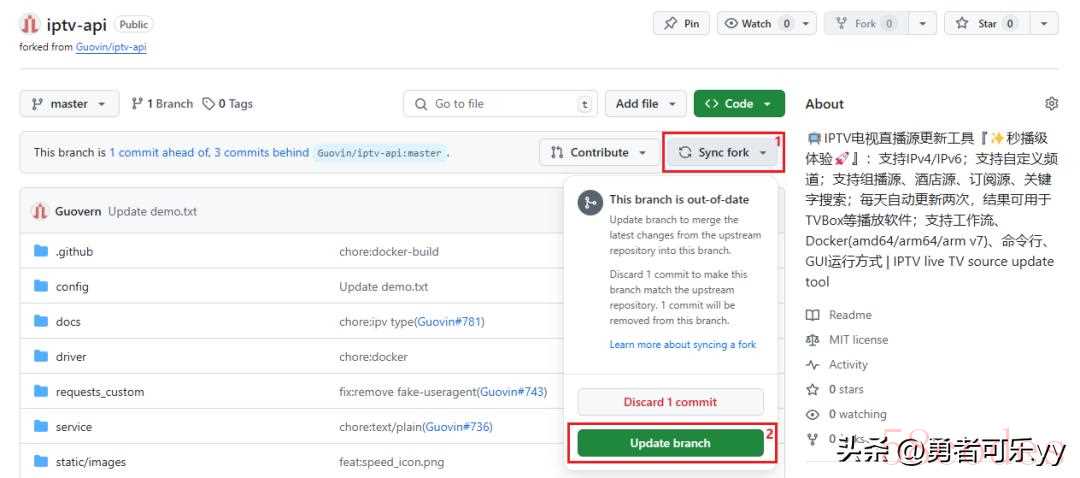The width and height of the screenshot is (1080, 478).
Task: Open the Add file dropdown
Action: pyautogui.click(x=645, y=104)
